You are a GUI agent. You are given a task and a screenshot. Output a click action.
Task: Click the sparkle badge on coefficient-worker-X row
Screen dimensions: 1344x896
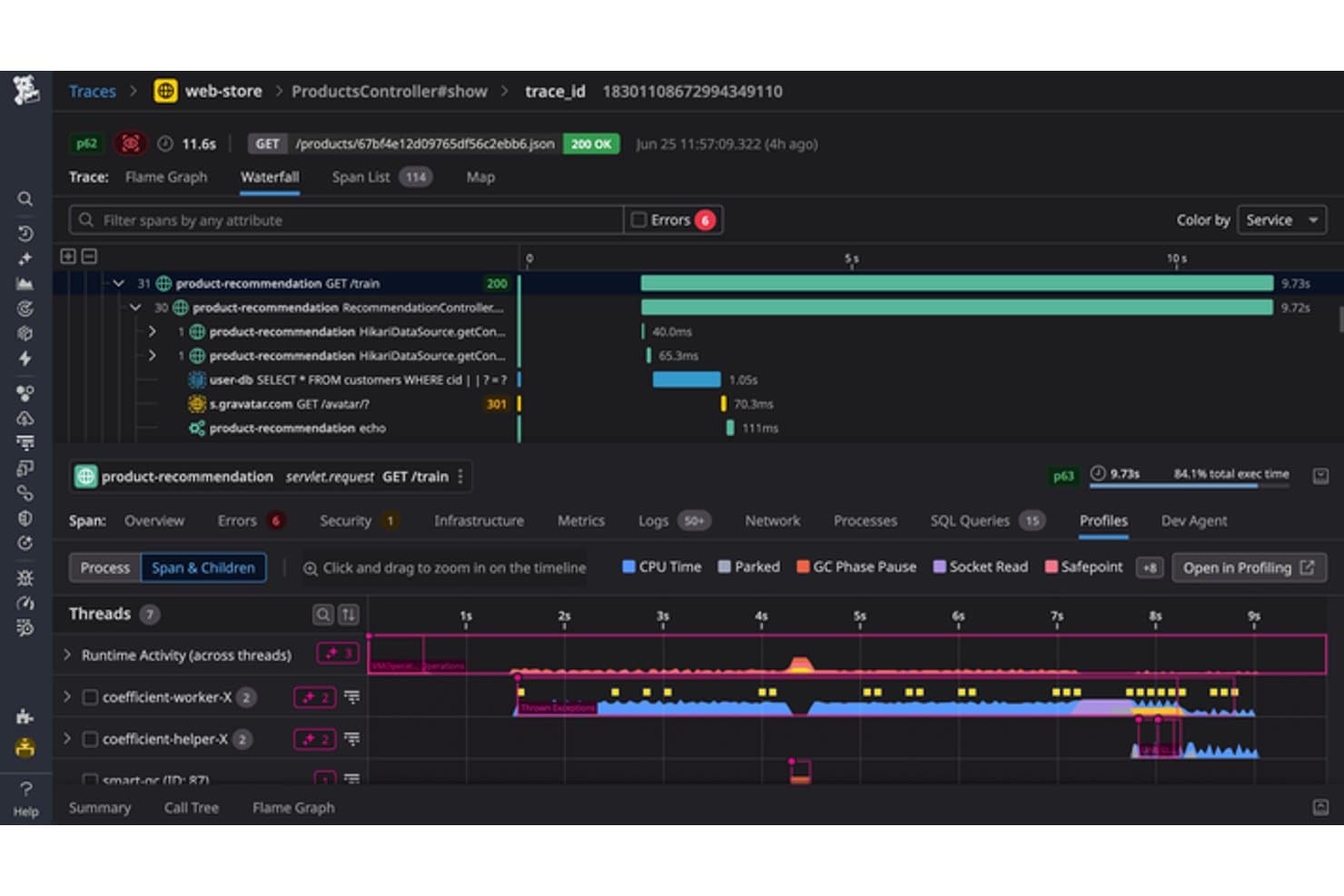click(315, 697)
